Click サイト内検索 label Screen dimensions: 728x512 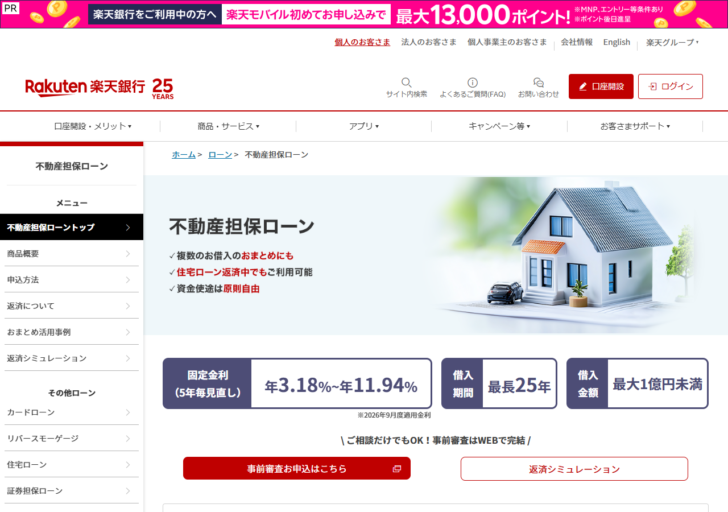(406, 94)
